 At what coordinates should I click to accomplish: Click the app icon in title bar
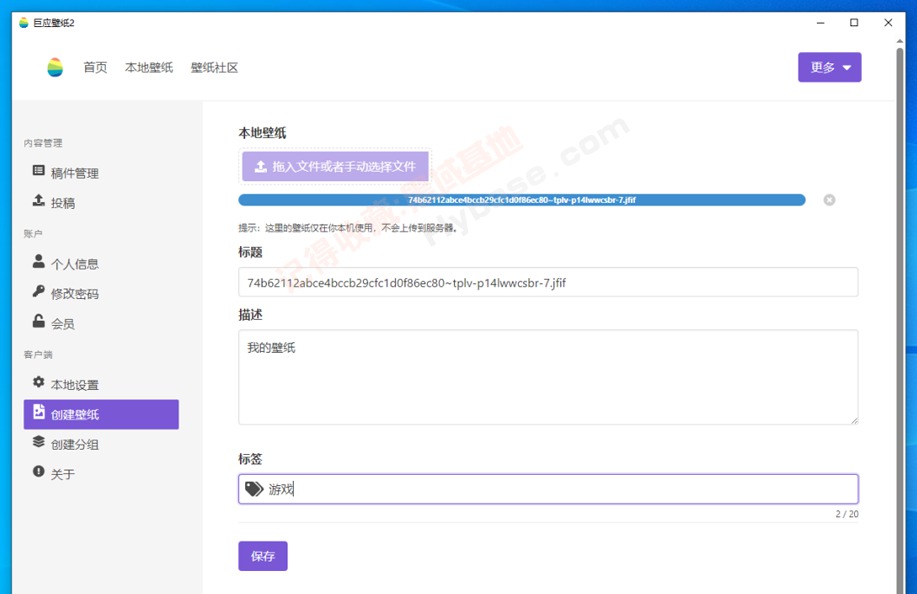tap(23, 23)
